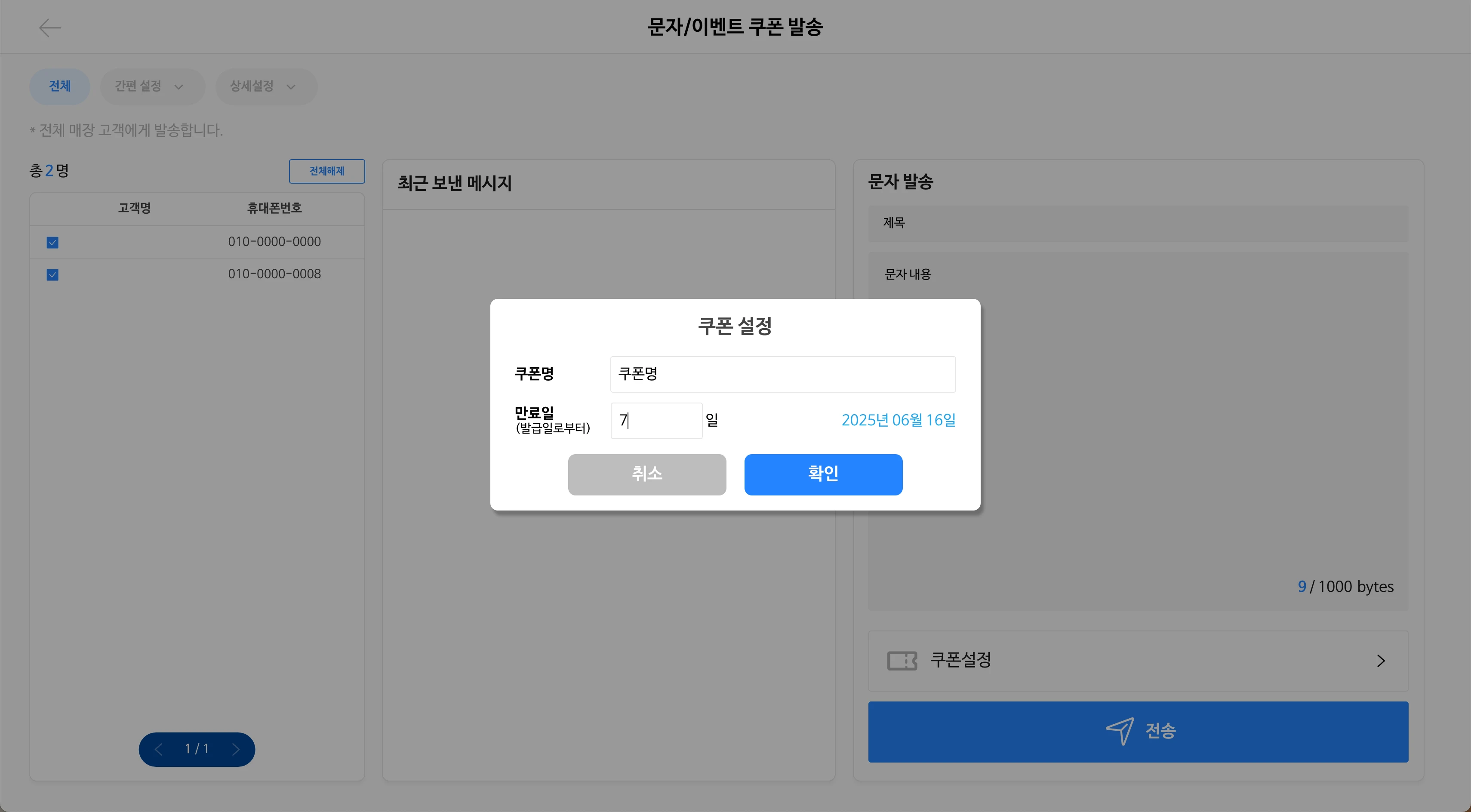Go back using the left arrow icon
The width and height of the screenshot is (1471, 812).
[50, 28]
